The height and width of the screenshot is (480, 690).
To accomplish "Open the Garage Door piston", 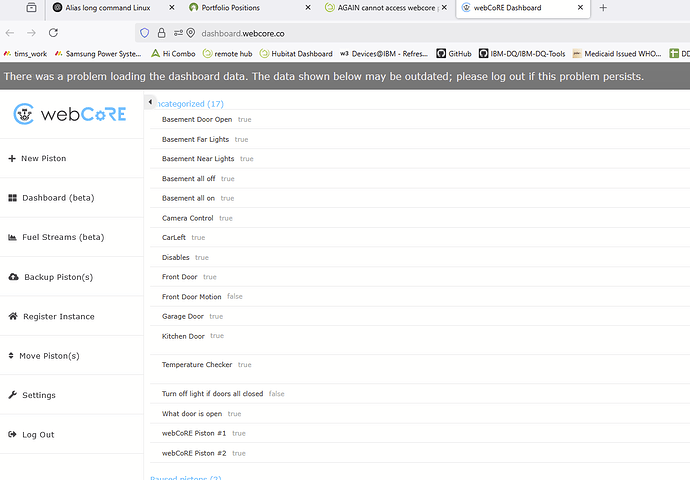I will tap(183, 316).
